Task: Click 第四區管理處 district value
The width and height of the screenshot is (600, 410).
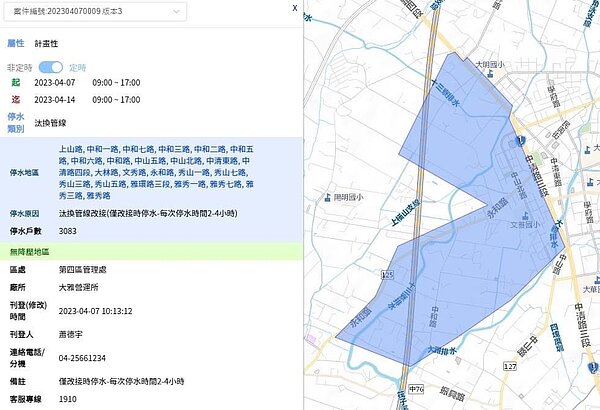Action: click(x=83, y=270)
